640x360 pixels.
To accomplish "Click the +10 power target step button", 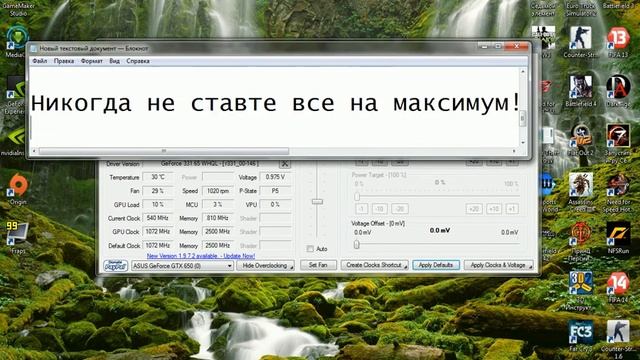I will (x=494, y=209).
